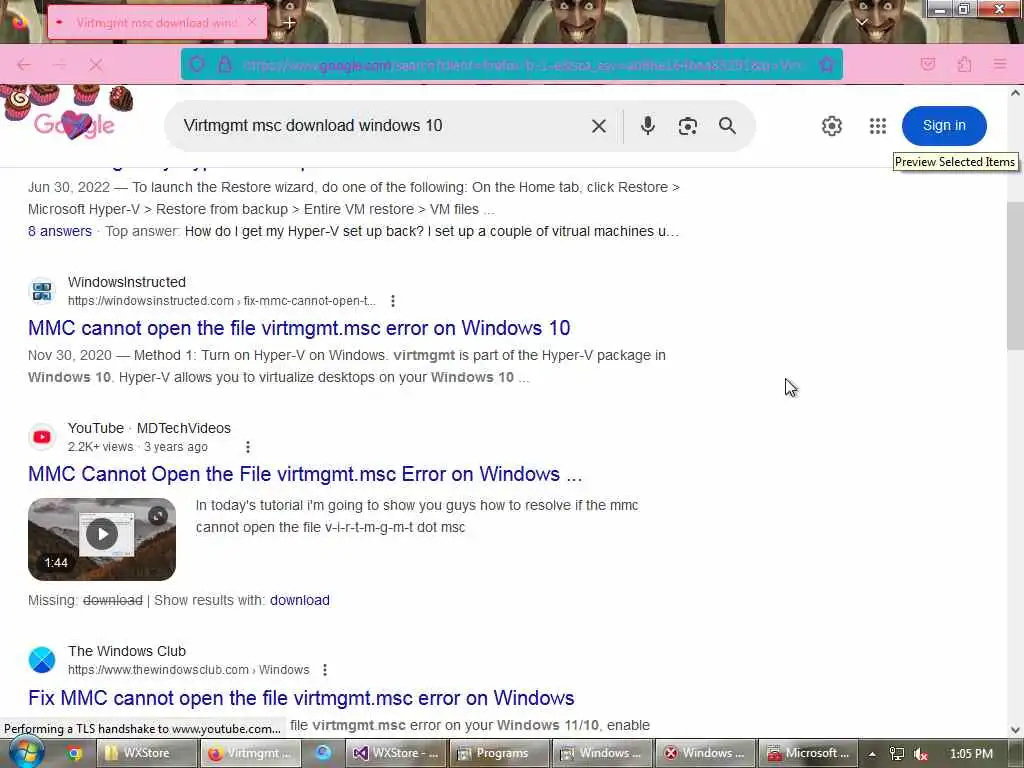Switch to WXStore folder taskbar item
This screenshot has height=768, width=1024.
[x=146, y=753]
